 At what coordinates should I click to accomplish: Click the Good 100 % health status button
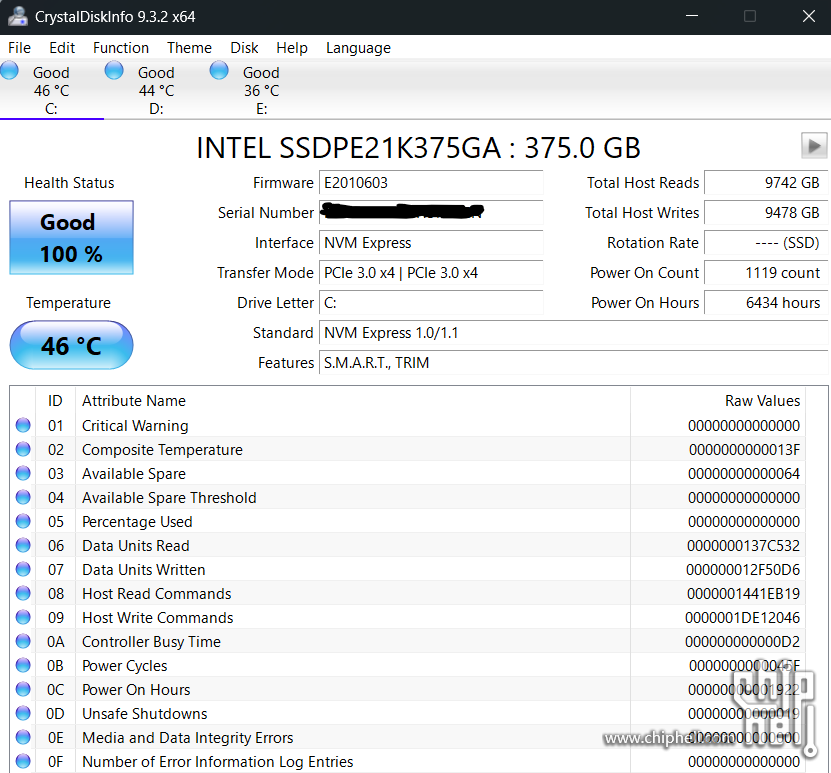[72, 237]
